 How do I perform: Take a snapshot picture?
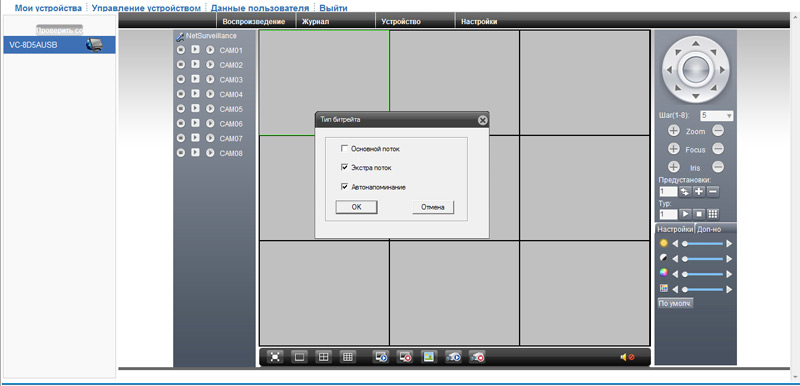pos(429,357)
